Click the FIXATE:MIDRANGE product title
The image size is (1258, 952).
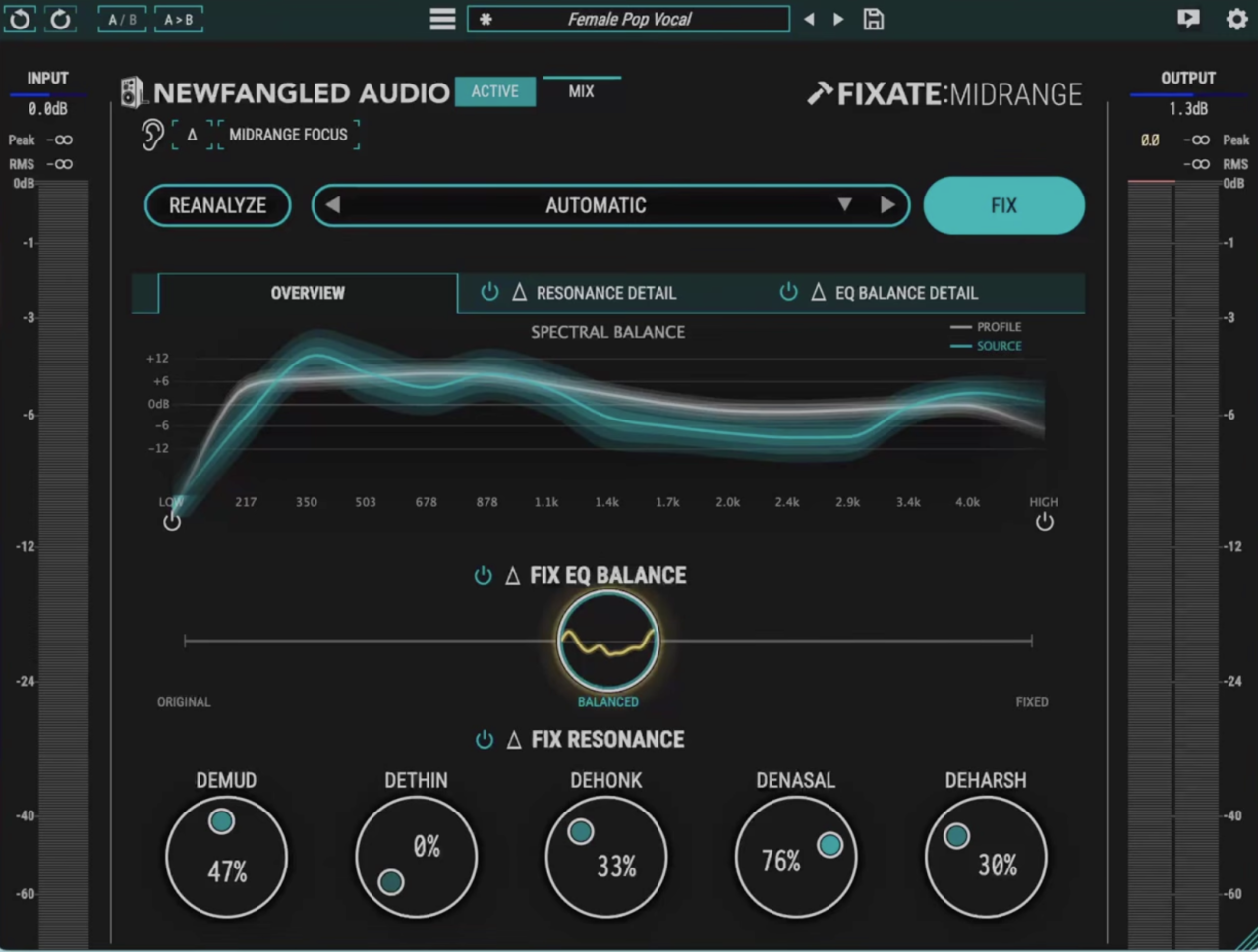pyautogui.click(x=944, y=93)
